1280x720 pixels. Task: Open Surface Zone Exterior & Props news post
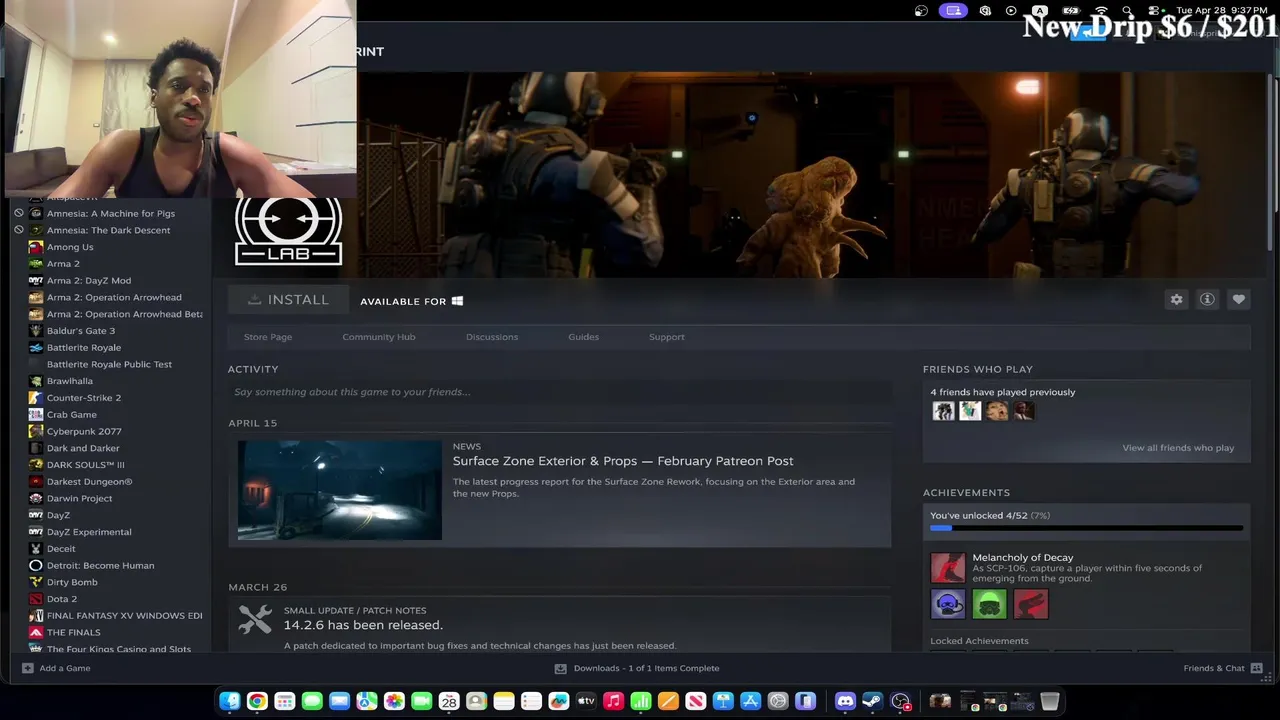point(623,461)
